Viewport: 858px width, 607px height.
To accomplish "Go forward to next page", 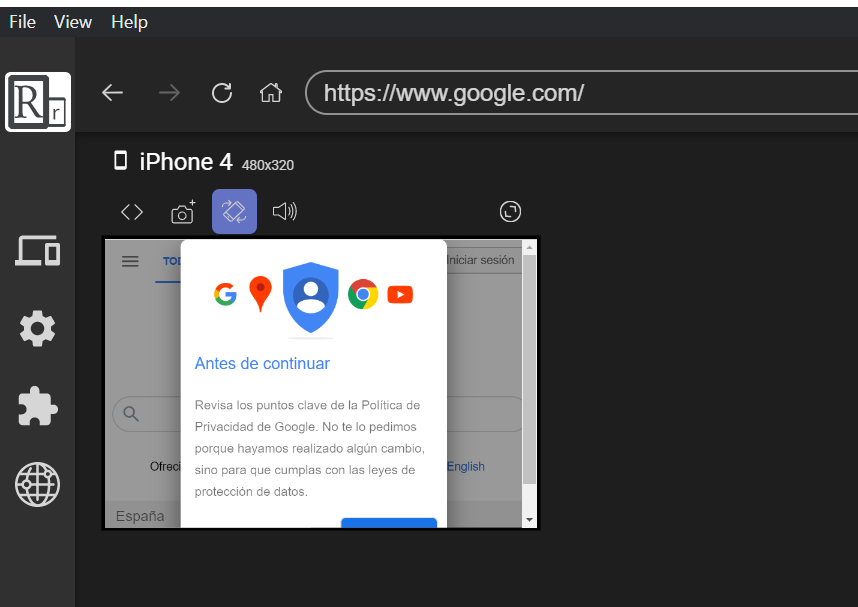I will 169,93.
